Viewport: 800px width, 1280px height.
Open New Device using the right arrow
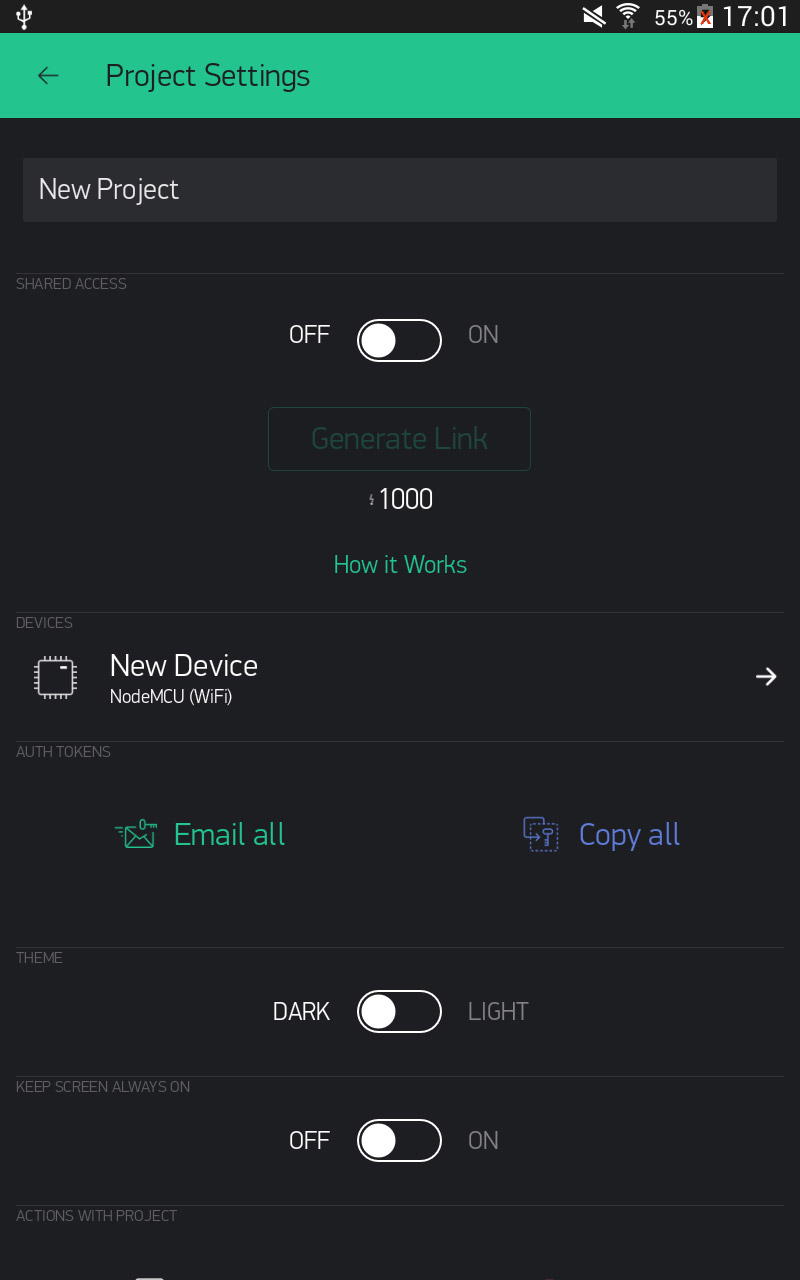pos(766,677)
